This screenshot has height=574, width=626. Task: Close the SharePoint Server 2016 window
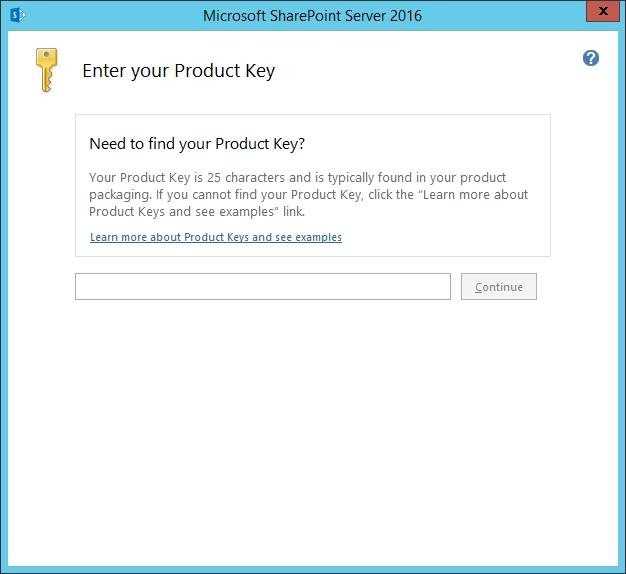(603, 11)
